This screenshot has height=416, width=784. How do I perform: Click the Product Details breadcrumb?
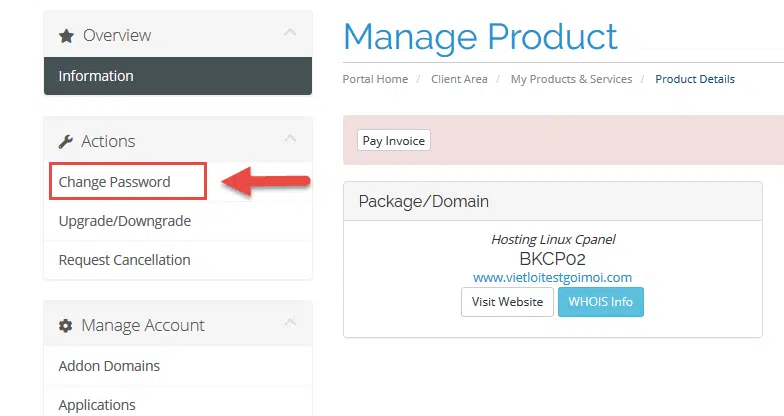pos(695,79)
